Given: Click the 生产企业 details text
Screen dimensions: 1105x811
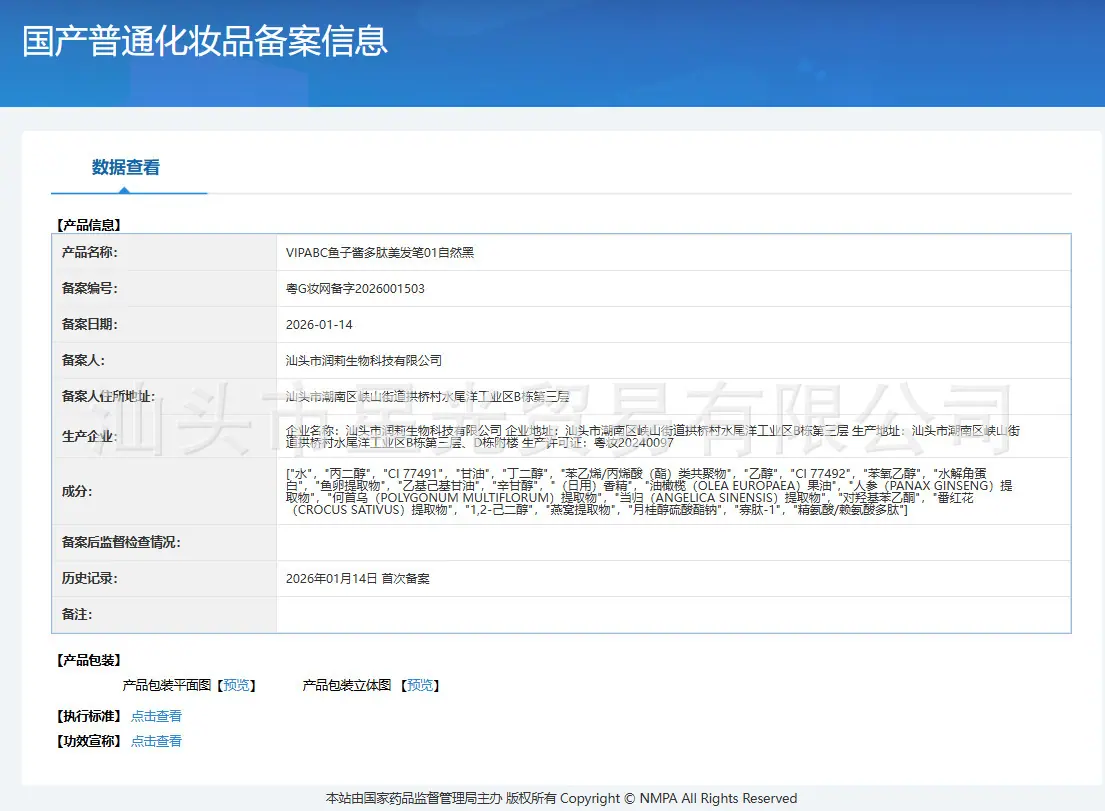Looking at the screenshot, I should (653, 436).
